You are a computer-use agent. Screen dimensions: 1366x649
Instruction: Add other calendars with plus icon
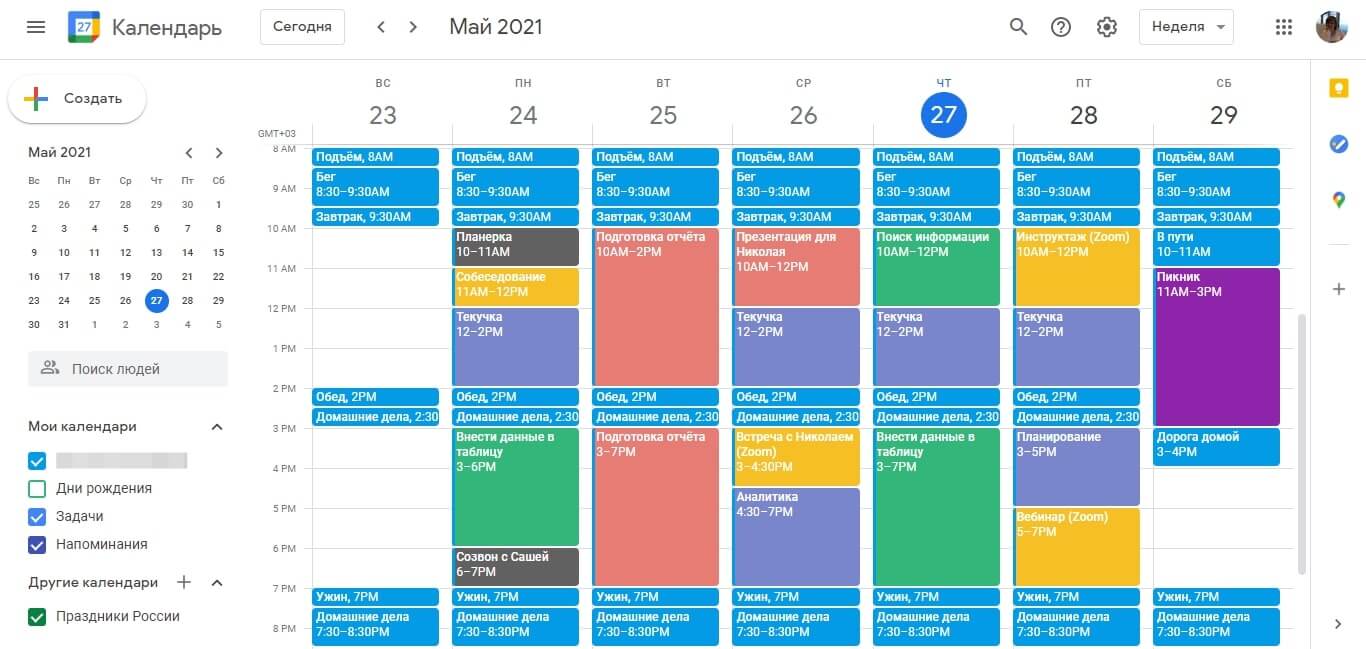[183, 582]
